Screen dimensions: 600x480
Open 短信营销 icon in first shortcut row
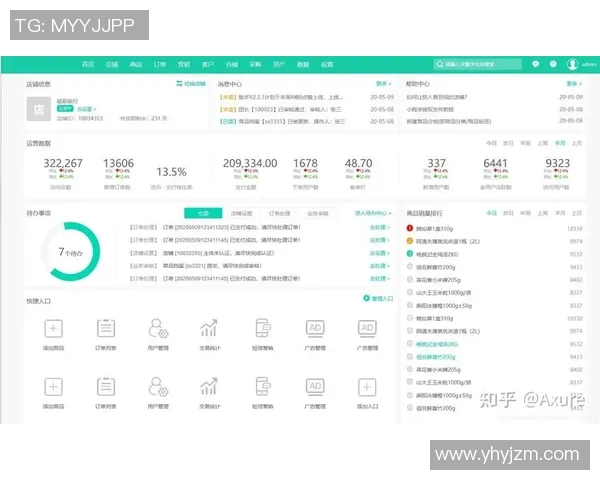263,328
